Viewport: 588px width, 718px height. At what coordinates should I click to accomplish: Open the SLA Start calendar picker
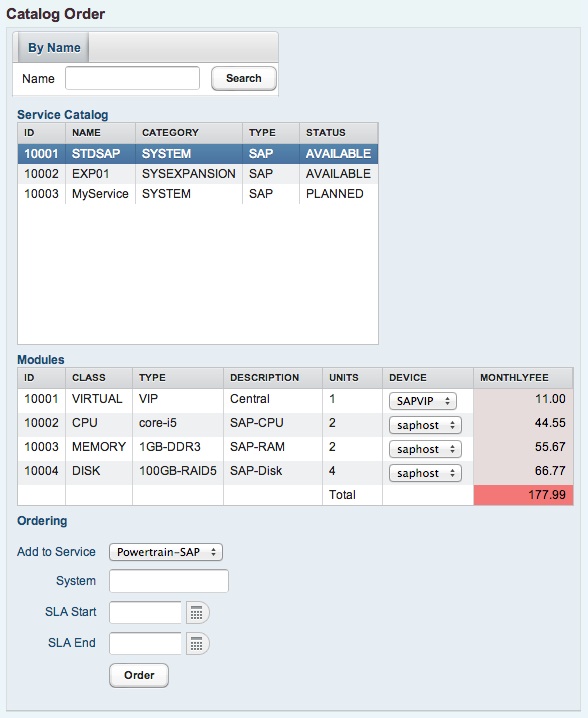tap(197, 613)
